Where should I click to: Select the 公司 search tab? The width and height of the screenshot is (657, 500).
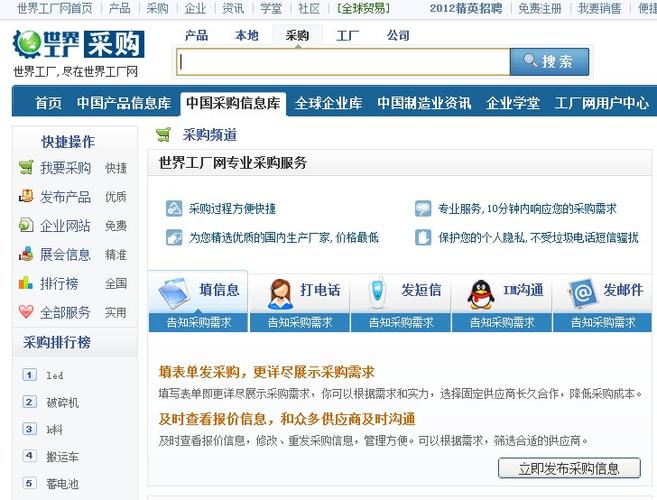[x=398, y=36]
